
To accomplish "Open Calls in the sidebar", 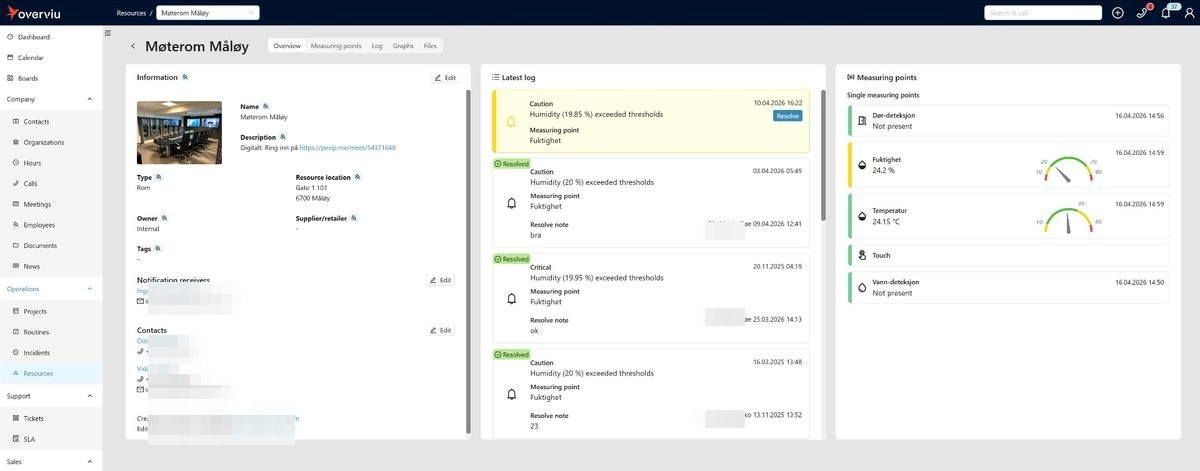I will [51, 183].
